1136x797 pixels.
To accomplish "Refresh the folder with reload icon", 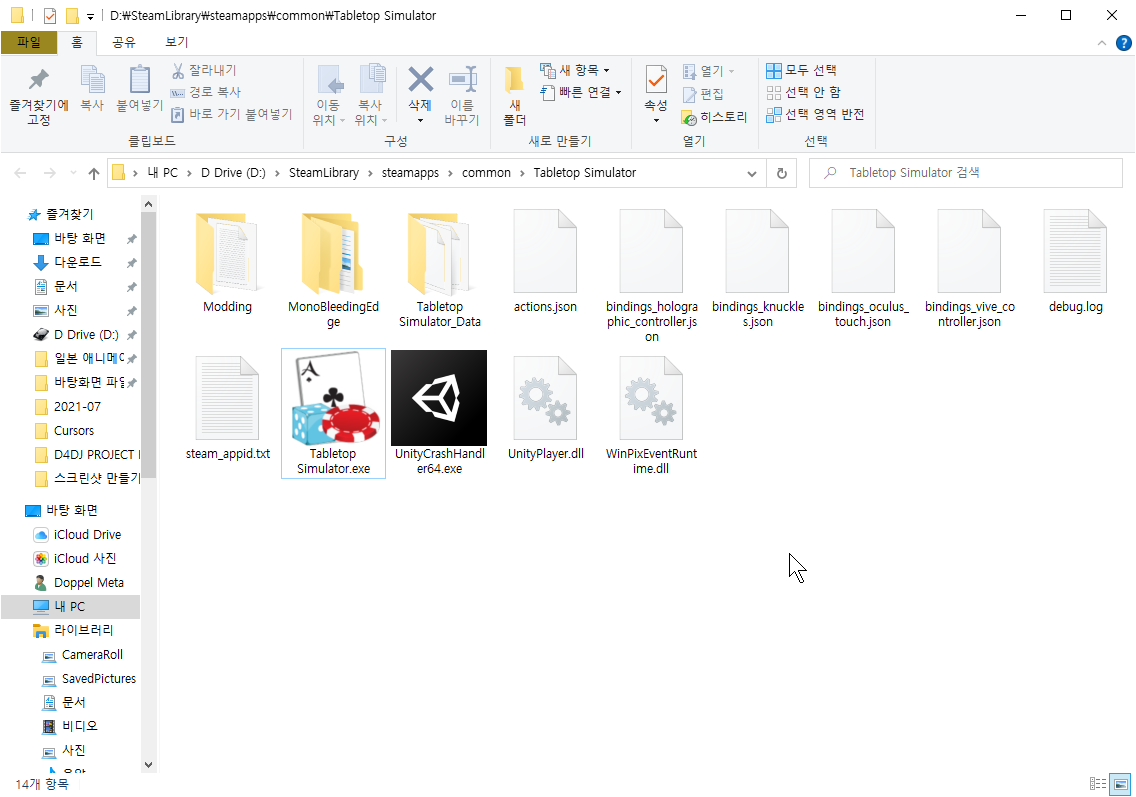I will (782, 173).
